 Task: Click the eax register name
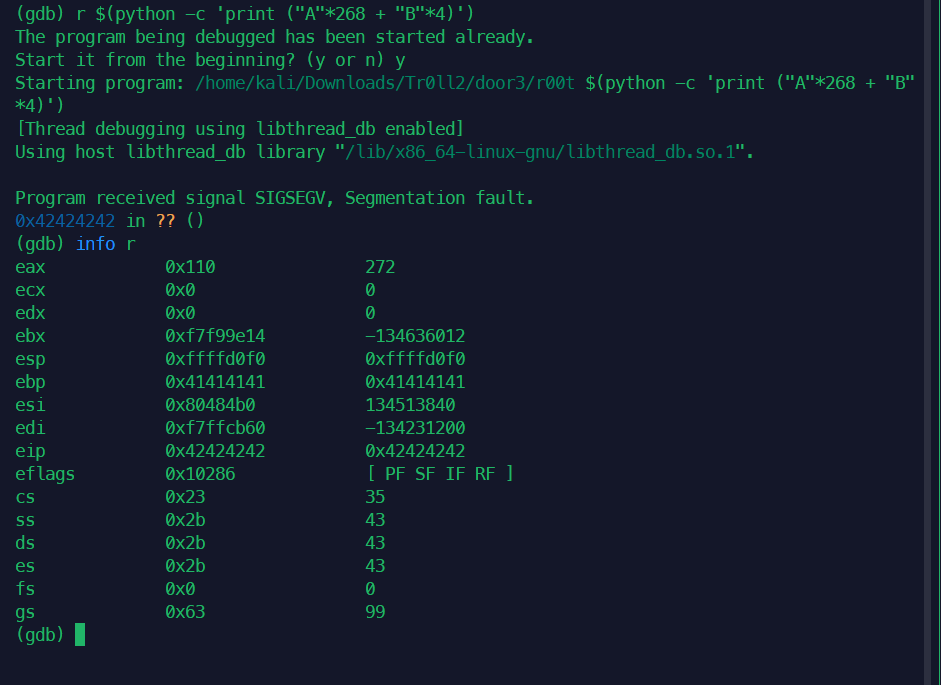[30, 267]
